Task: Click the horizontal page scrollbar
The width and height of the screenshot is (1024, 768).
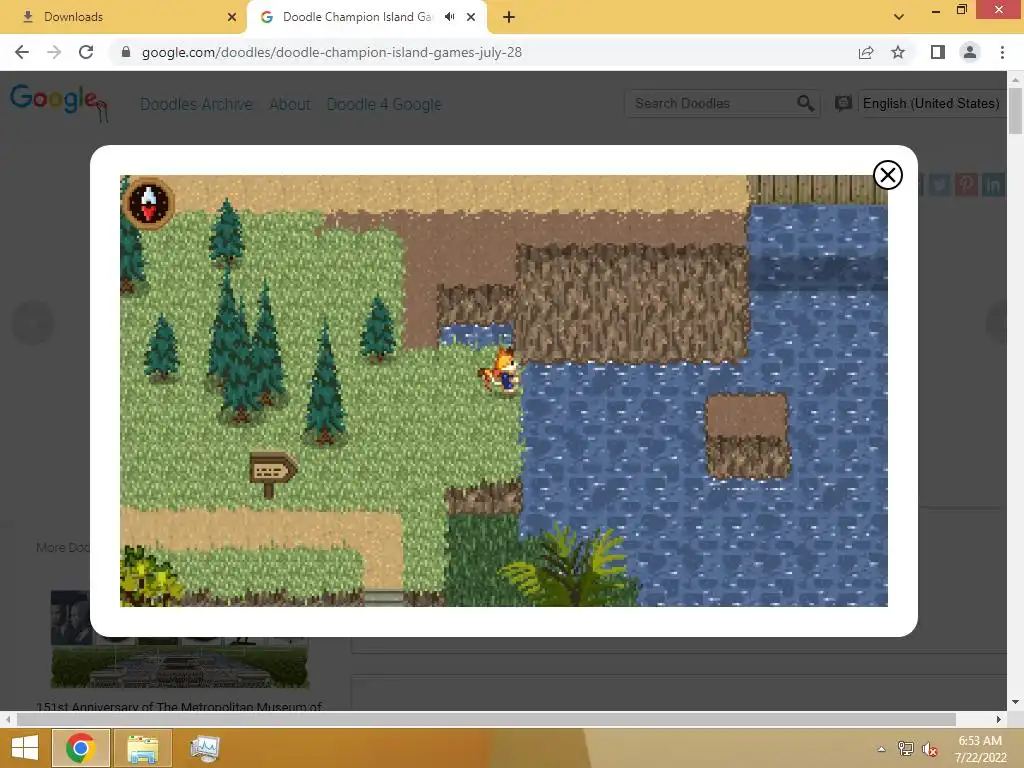Action: pyautogui.click(x=487, y=719)
